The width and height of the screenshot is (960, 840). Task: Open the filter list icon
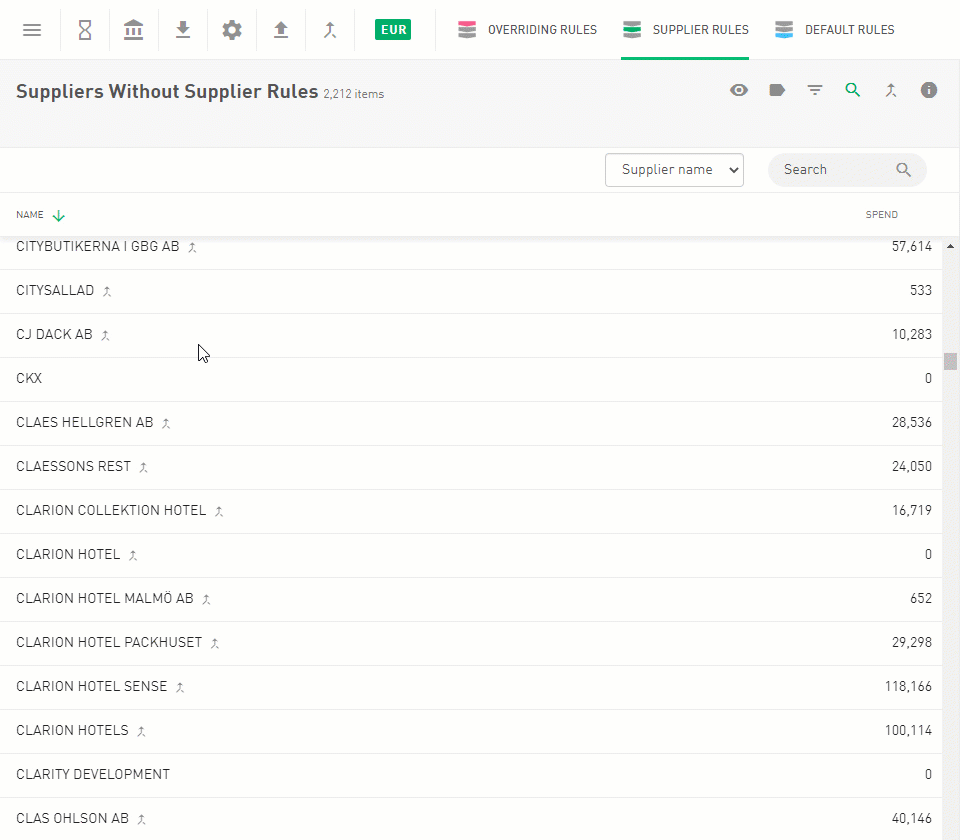coord(815,90)
